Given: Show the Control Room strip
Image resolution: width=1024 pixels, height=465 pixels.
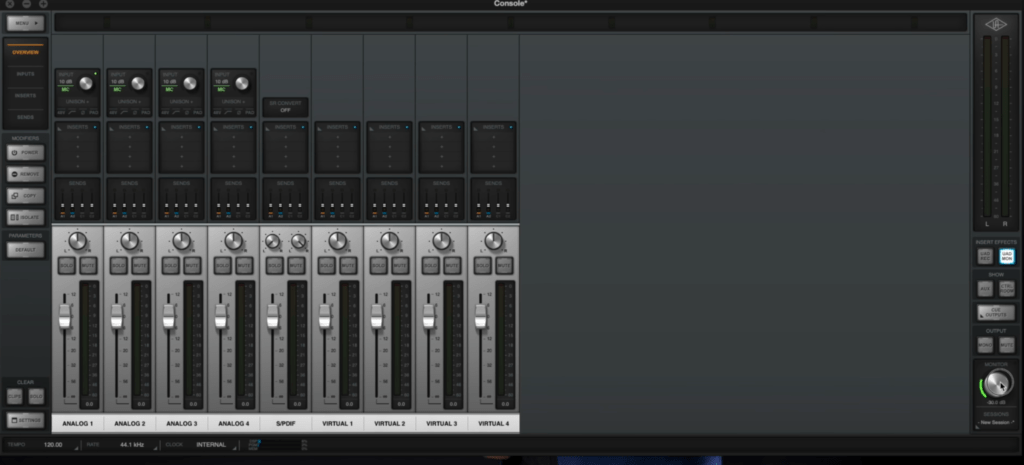Looking at the screenshot, I should pos(1006,288).
